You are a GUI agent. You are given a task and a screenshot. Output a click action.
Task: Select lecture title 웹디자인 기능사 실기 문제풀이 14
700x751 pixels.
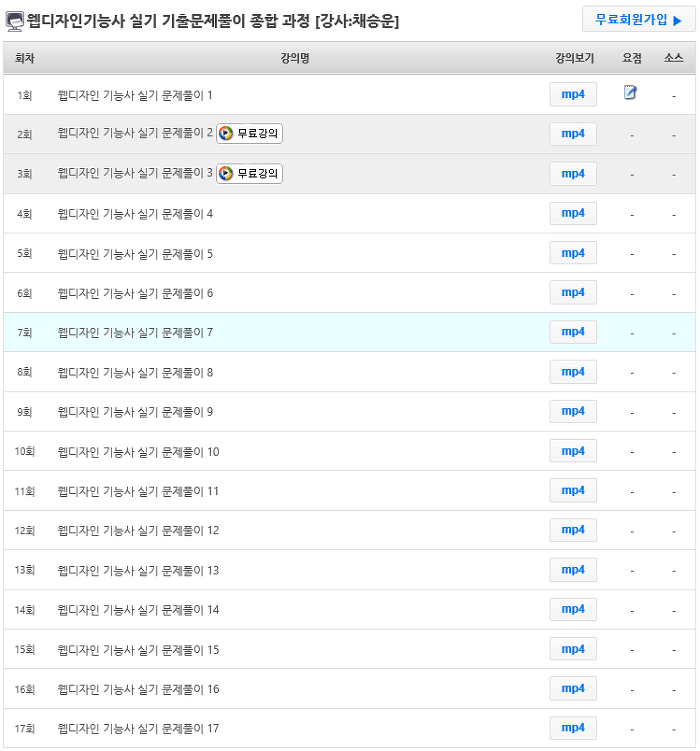pos(138,610)
